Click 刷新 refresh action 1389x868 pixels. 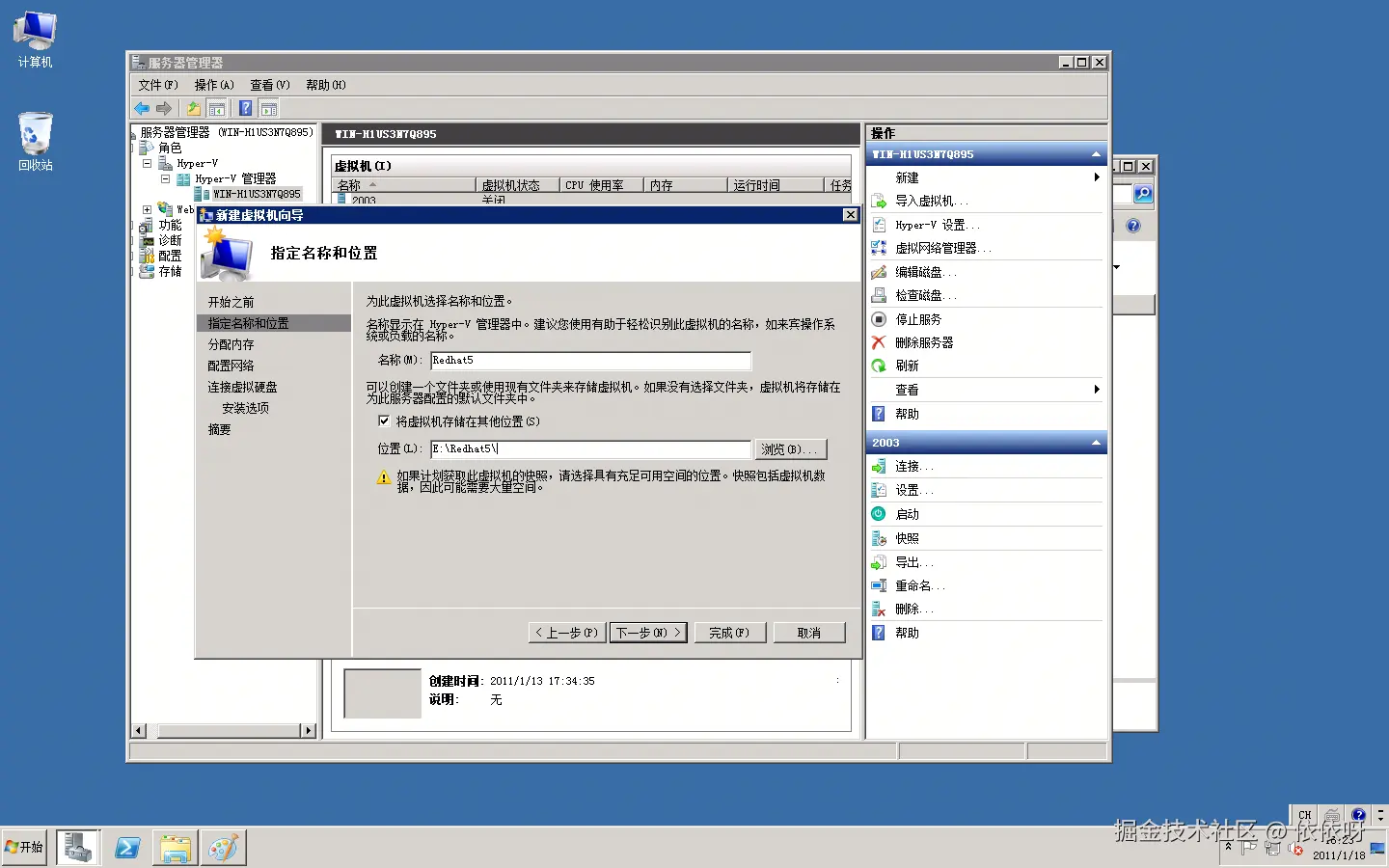[907, 366]
